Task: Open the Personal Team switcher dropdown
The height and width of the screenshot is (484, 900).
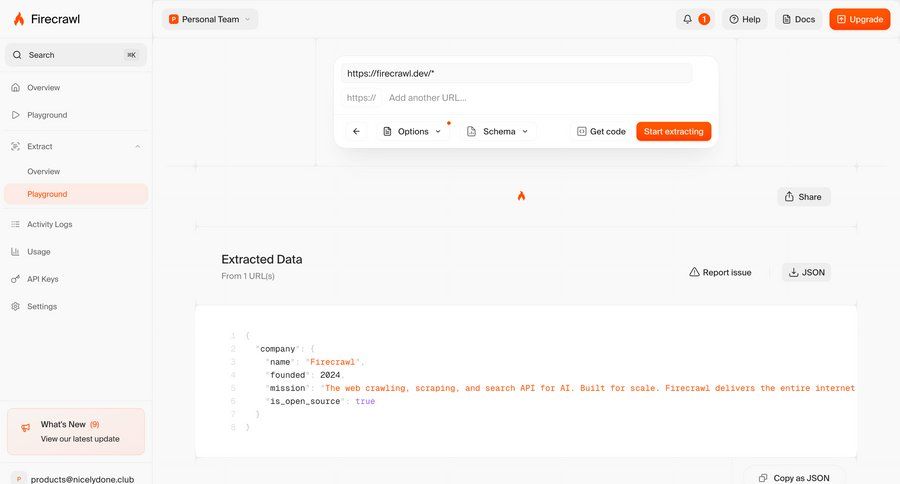Action: [x=210, y=19]
